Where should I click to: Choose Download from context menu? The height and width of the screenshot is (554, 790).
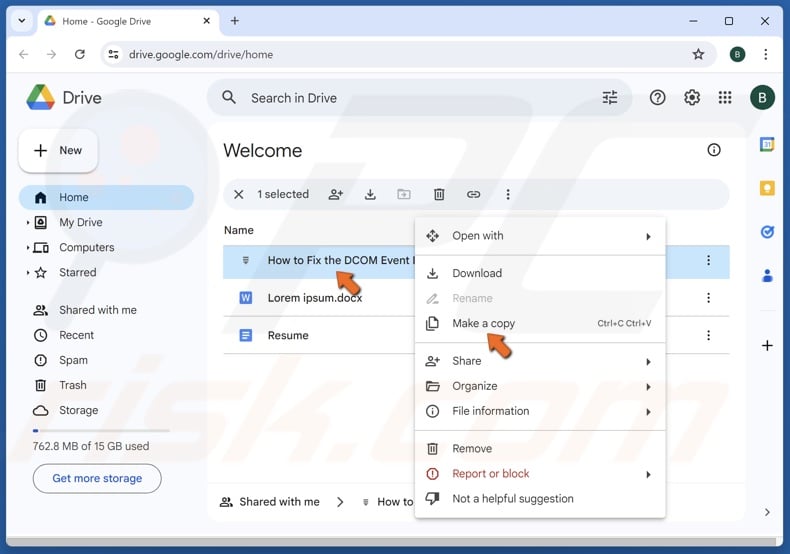[x=540, y=273]
